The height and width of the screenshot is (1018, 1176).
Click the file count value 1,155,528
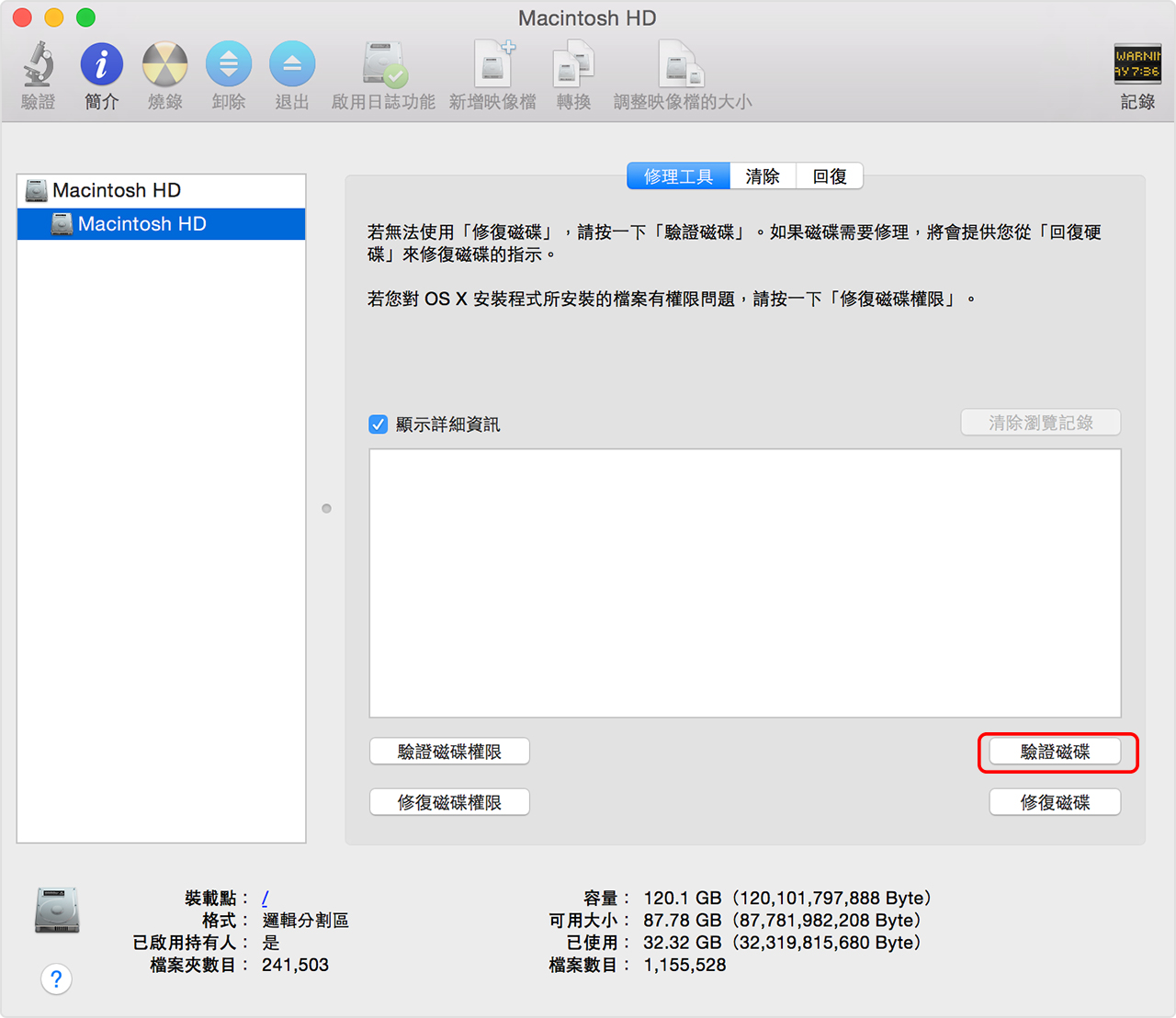click(684, 965)
